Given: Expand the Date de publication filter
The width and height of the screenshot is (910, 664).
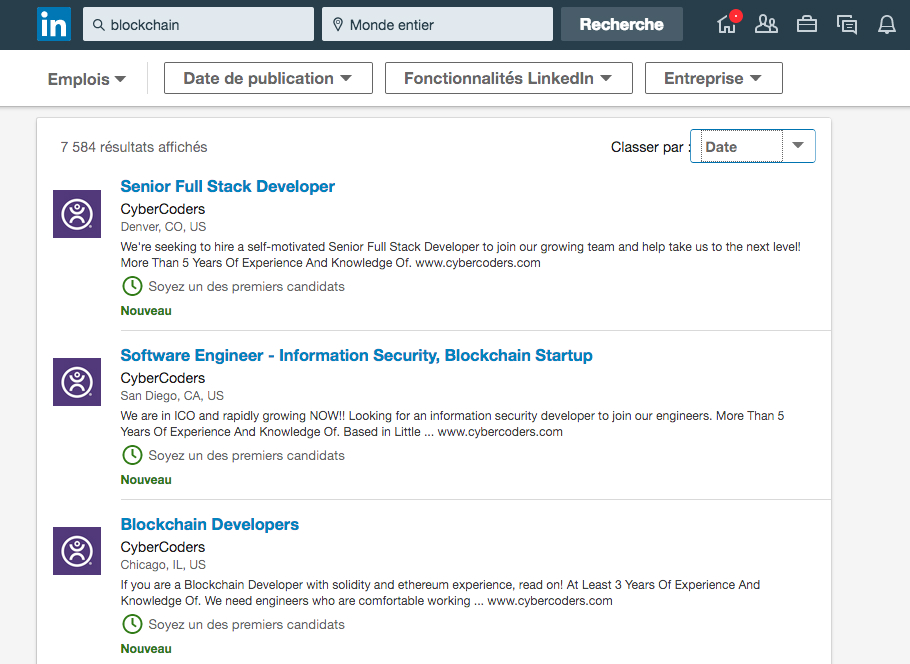Looking at the screenshot, I should (x=268, y=78).
